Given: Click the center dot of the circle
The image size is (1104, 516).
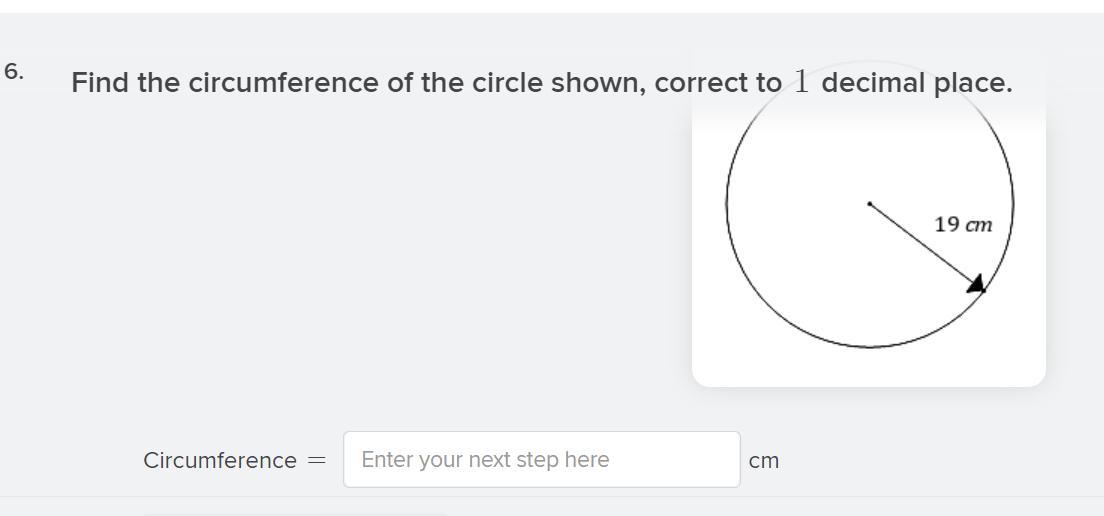Looking at the screenshot, I should tap(870, 204).
